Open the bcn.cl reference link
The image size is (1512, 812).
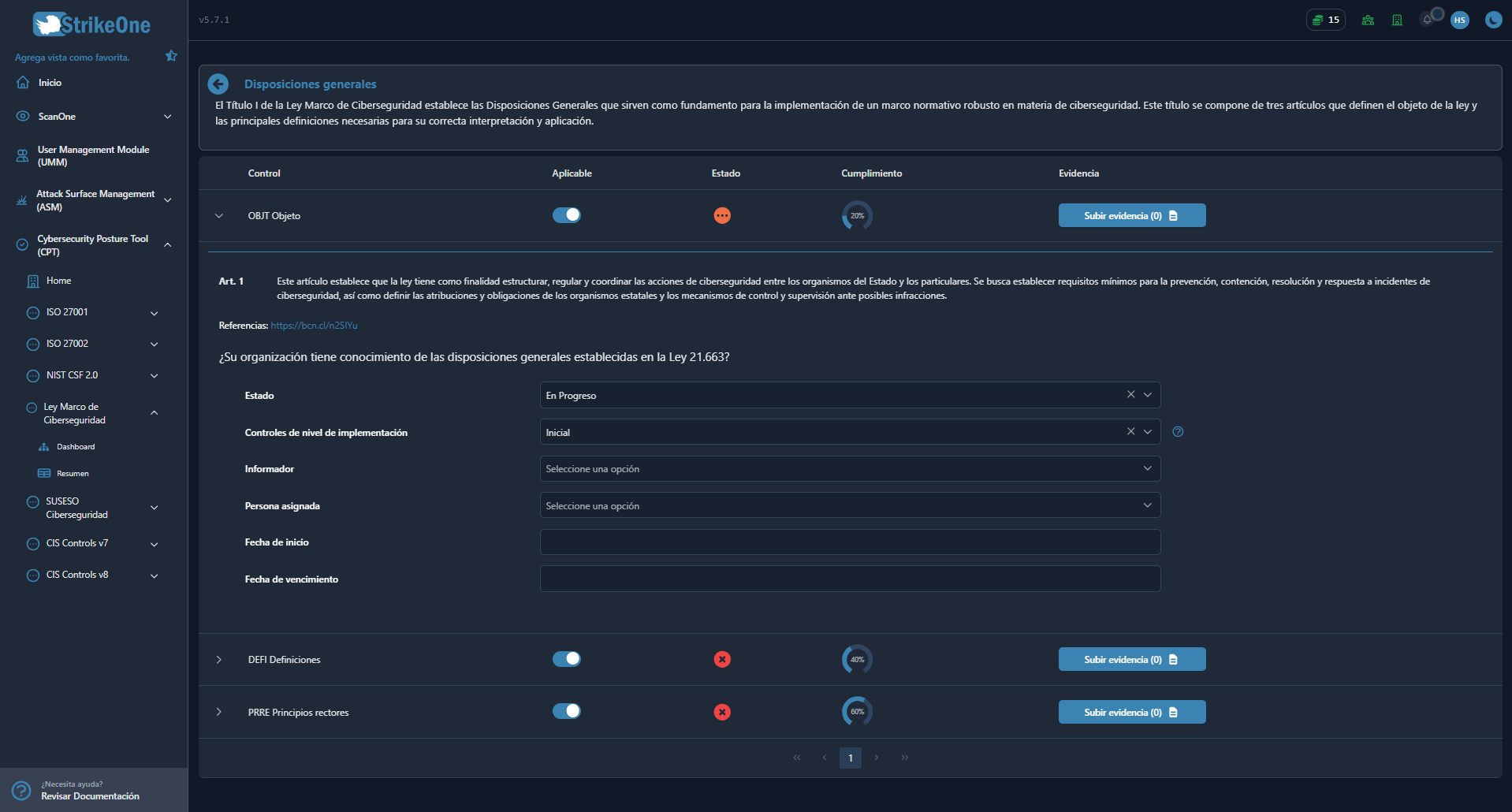click(314, 326)
